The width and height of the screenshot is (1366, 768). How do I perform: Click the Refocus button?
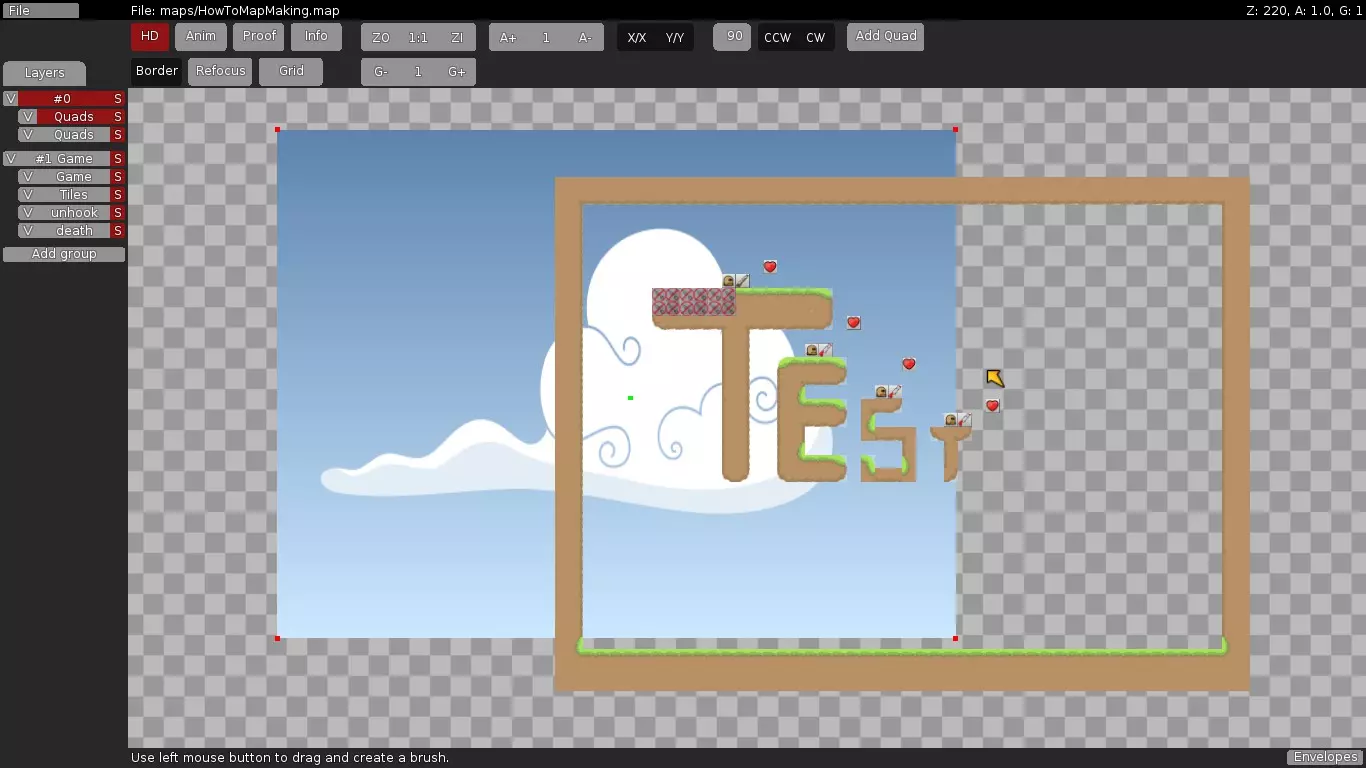220,72
